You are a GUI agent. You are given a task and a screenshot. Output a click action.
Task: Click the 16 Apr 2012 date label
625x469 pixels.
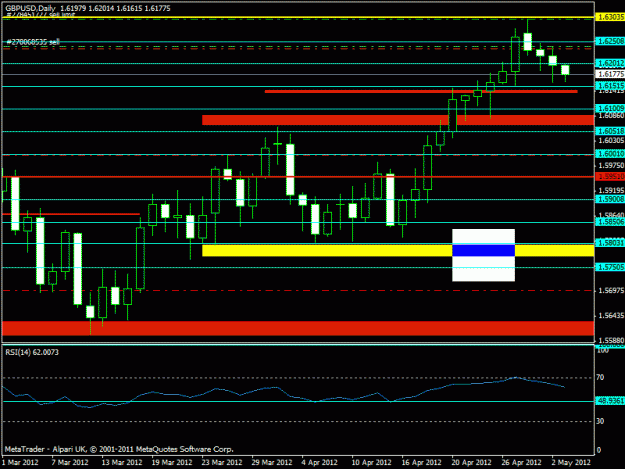click(422, 462)
